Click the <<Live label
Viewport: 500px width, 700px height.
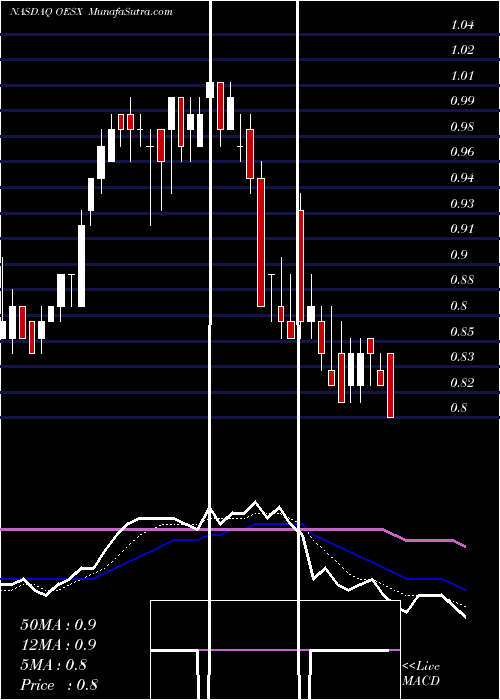click(x=421, y=667)
